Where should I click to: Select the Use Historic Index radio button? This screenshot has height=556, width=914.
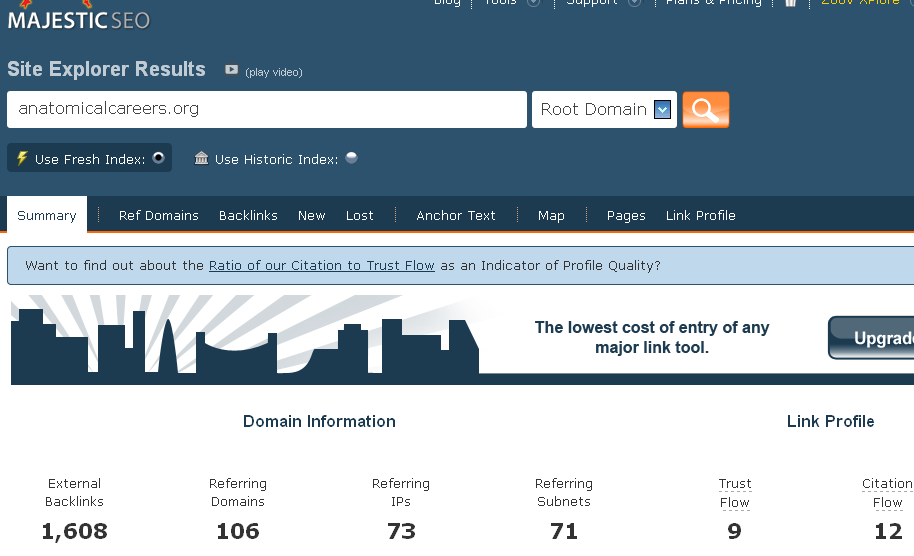(x=351, y=158)
